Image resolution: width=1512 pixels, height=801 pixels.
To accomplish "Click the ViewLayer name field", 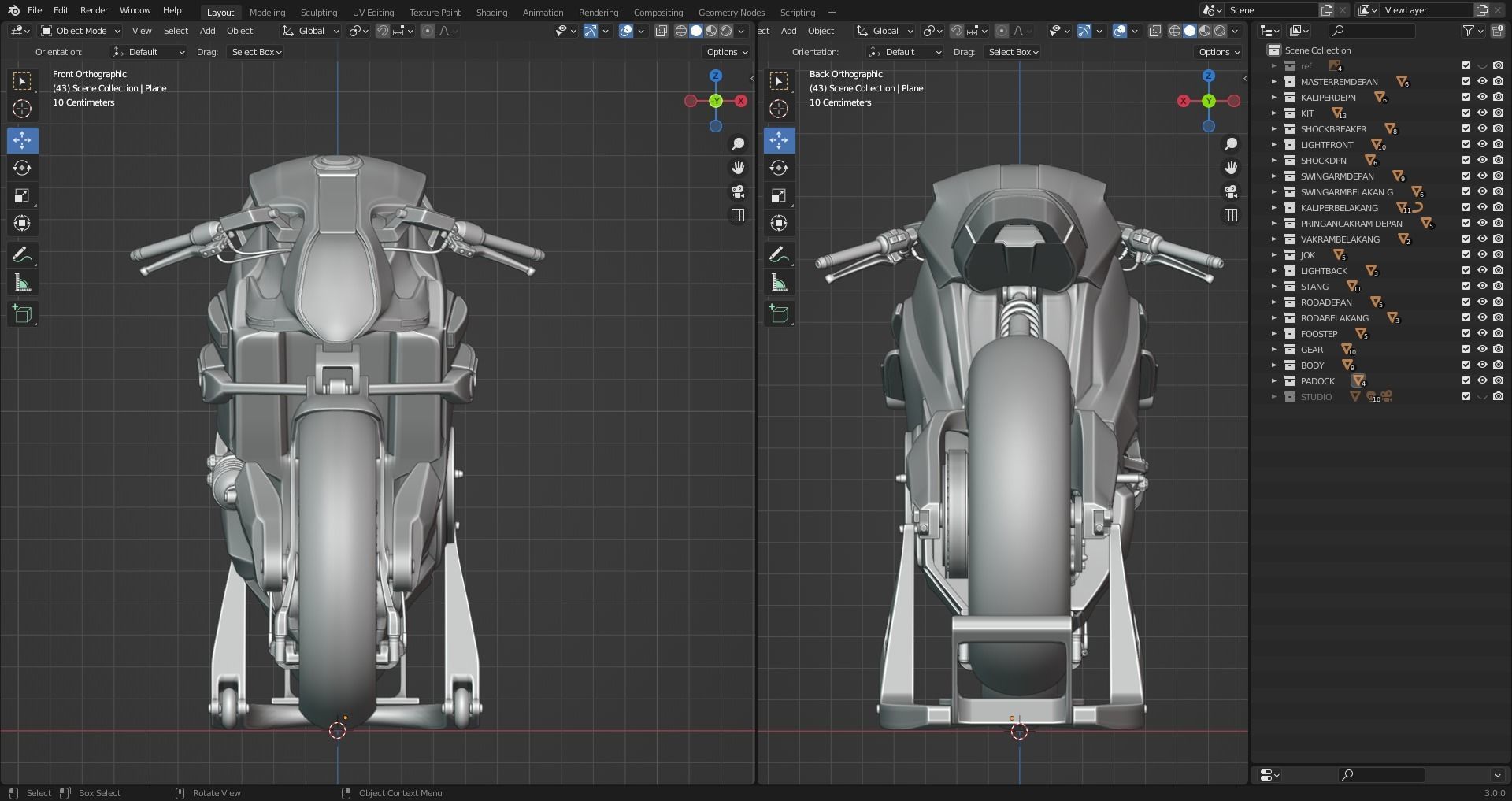I will coord(1427,10).
